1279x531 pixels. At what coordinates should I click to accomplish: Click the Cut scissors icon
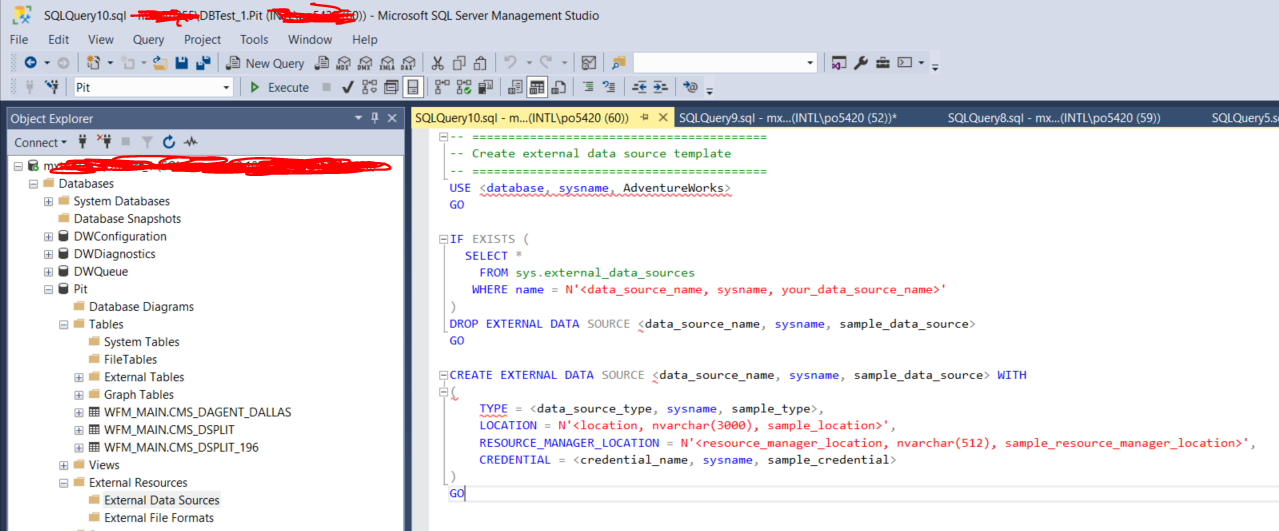[x=436, y=63]
